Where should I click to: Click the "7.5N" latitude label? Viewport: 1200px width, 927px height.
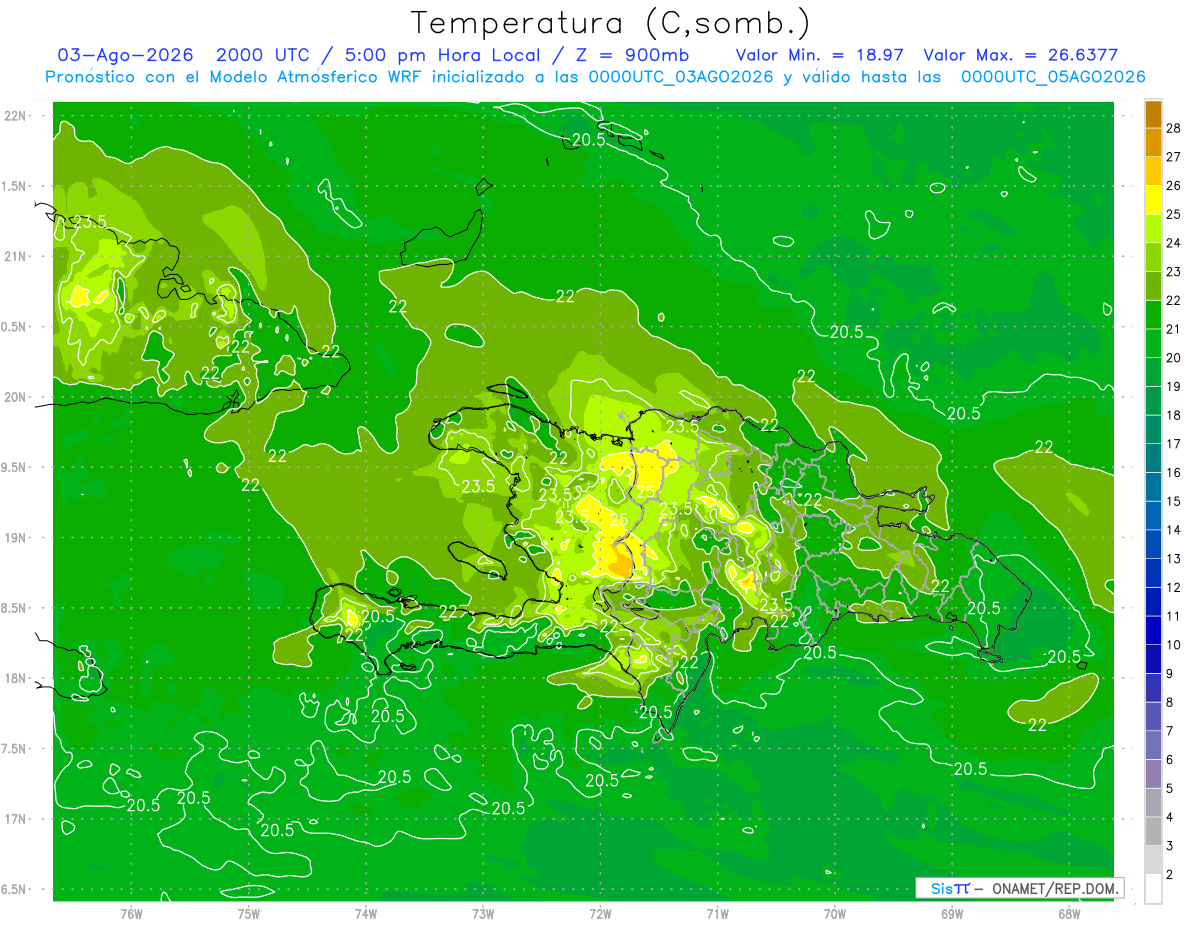click(x=16, y=749)
